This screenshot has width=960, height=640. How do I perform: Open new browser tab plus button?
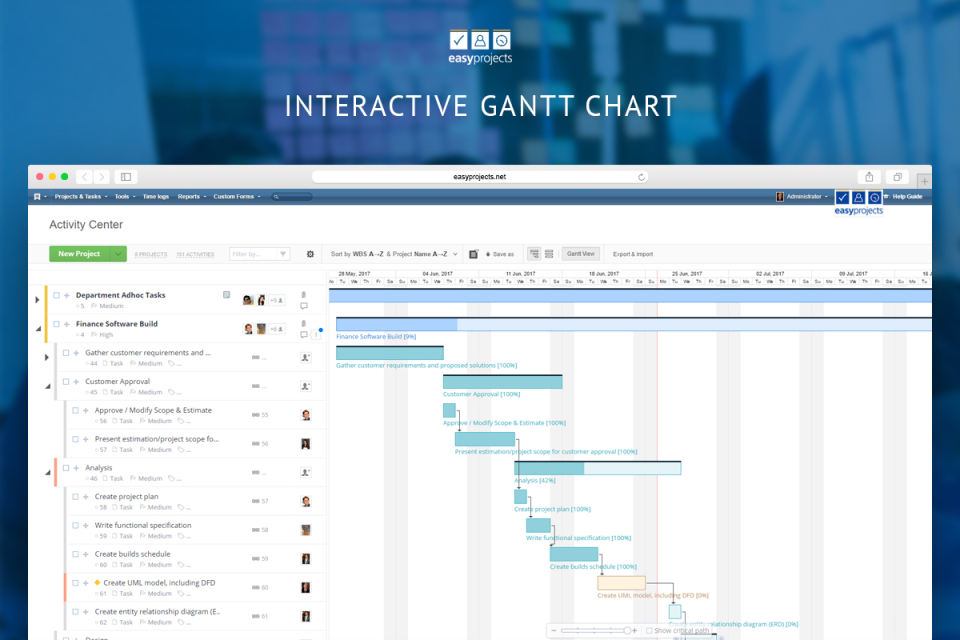(924, 181)
